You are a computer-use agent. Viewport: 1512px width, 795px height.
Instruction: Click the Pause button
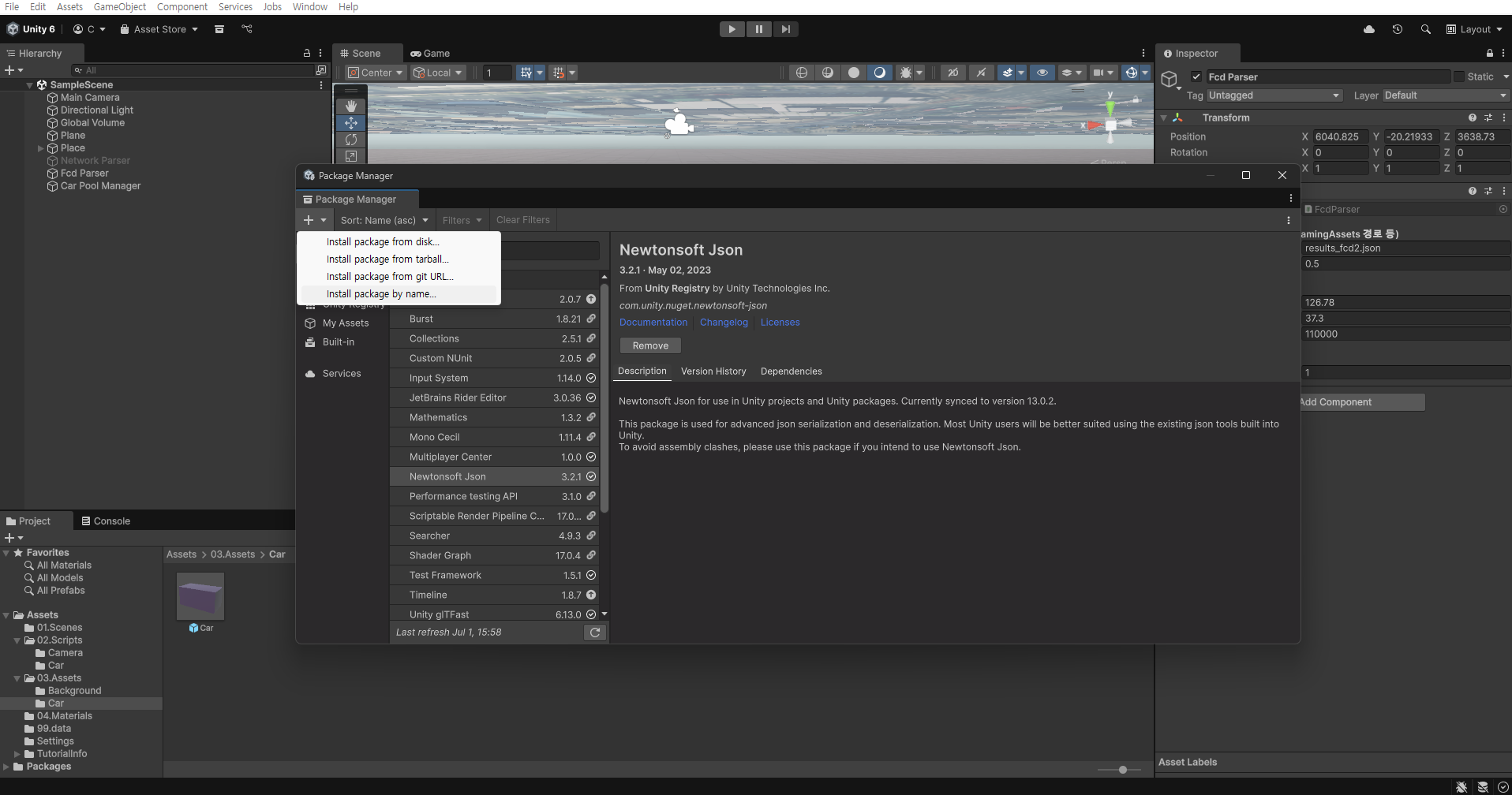click(759, 29)
